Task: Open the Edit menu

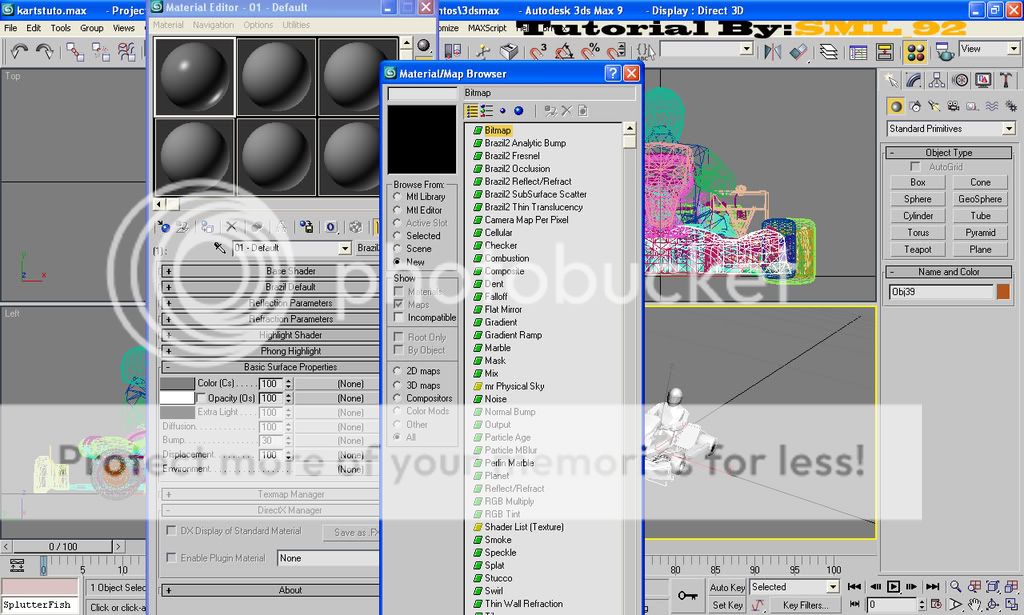Action: pos(33,28)
